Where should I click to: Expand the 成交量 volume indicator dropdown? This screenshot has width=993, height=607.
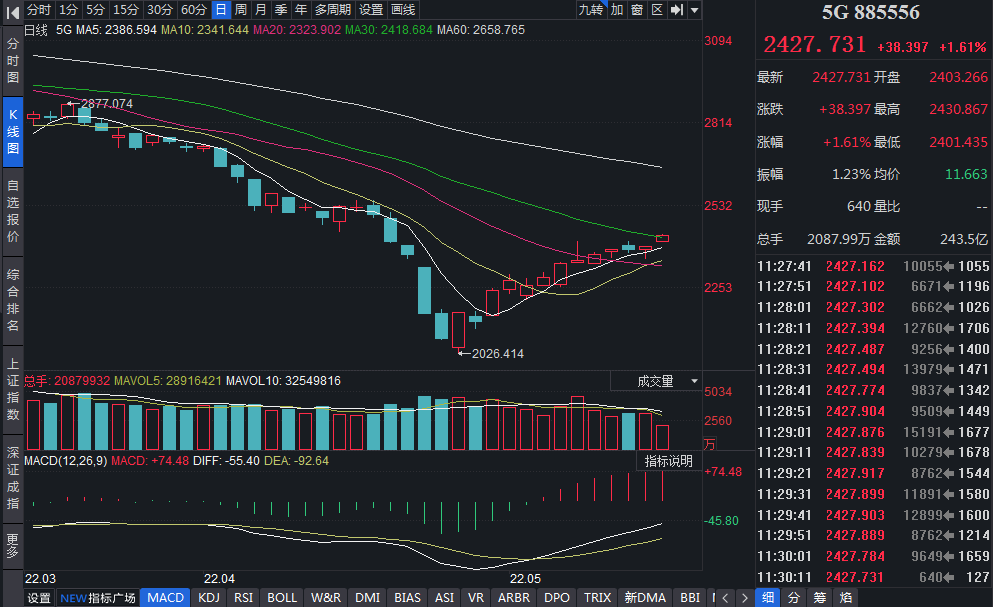coord(663,381)
